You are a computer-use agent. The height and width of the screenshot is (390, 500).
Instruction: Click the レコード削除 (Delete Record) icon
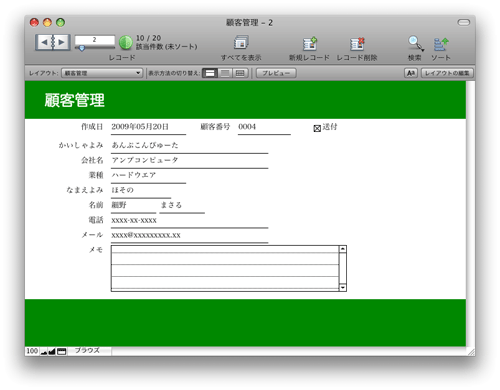pyautogui.click(x=357, y=43)
